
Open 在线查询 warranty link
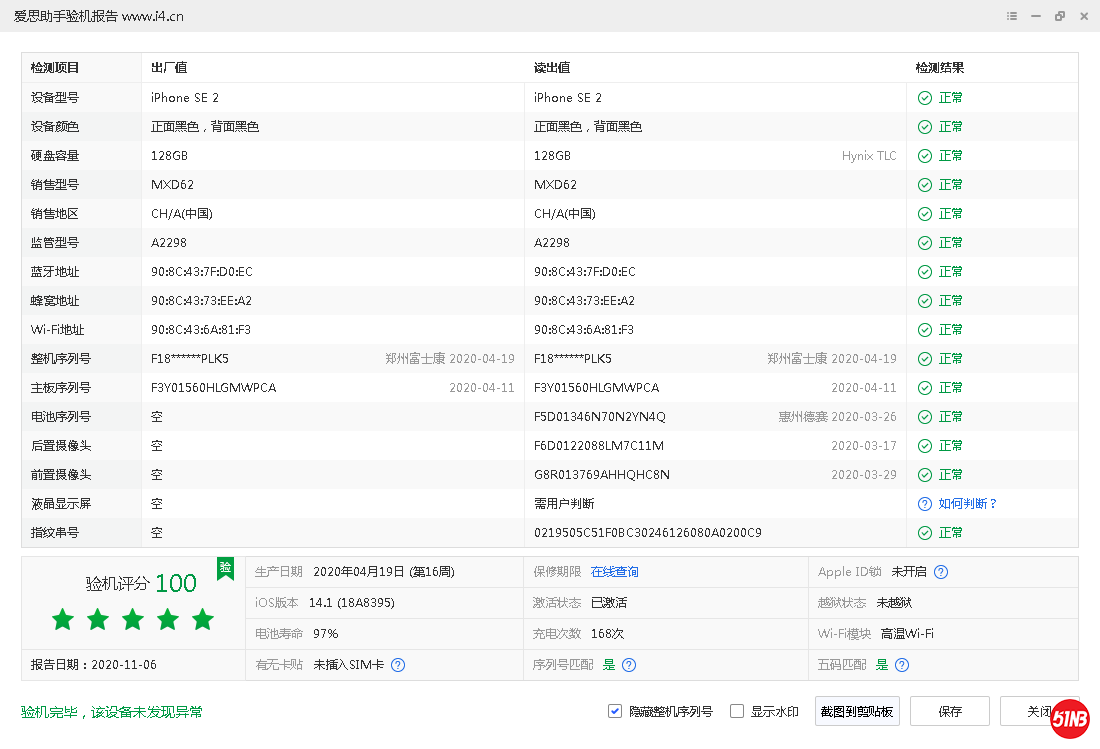[614, 572]
